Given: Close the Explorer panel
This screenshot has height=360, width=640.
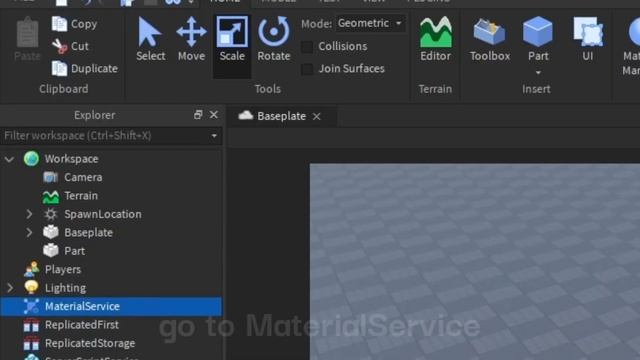Looking at the screenshot, I should tap(213, 115).
